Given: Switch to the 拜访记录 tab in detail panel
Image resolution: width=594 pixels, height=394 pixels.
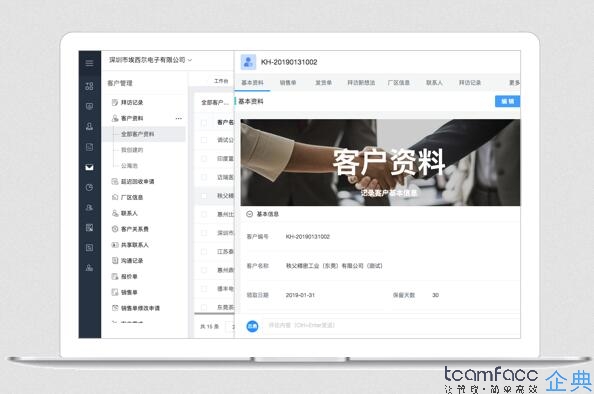Looking at the screenshot, I should click(470, 83).
